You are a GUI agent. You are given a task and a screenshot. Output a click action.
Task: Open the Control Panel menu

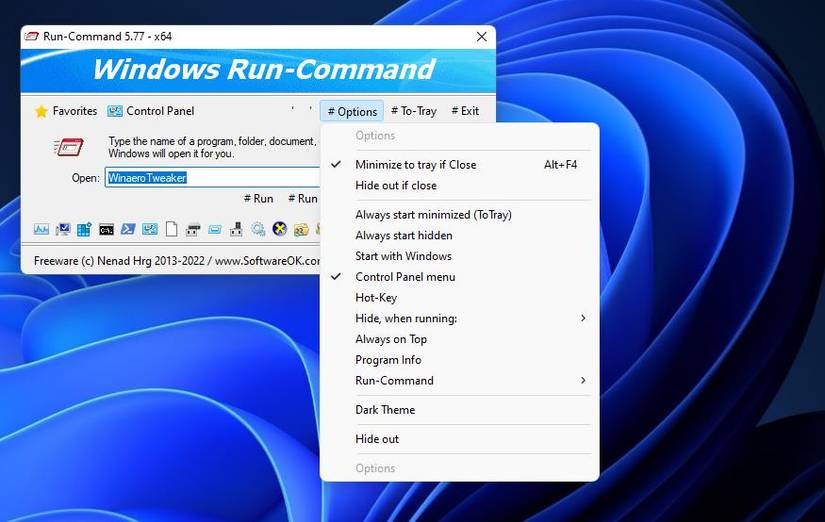(x=151, y=111)
